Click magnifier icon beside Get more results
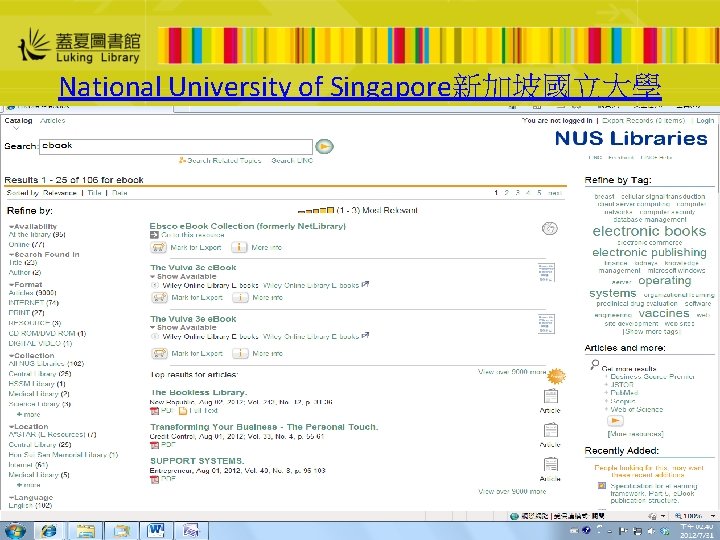The height and width of the screenshot is (540, 720). tap(595, 365)
